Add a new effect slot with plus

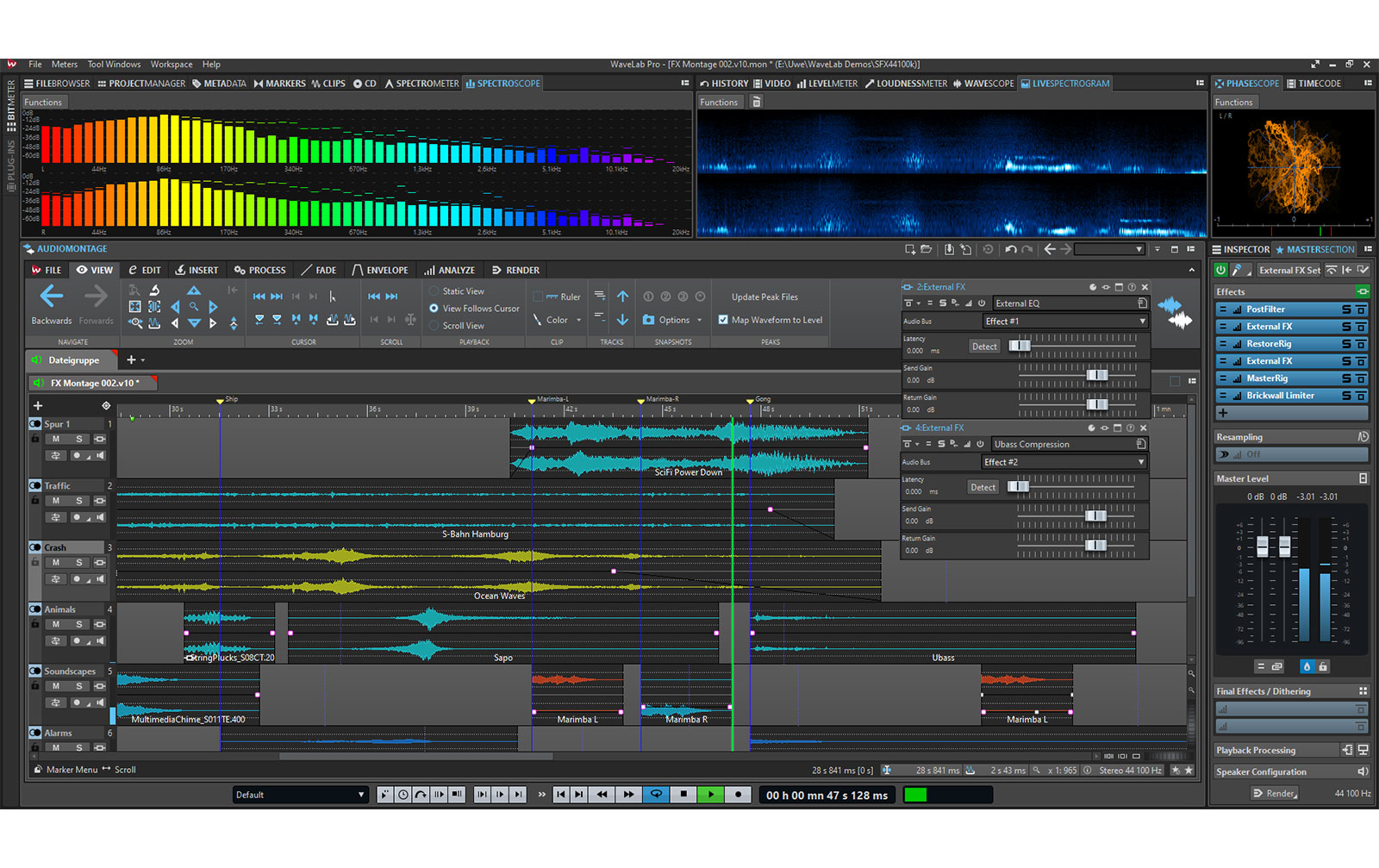[x=1223, y=413]
